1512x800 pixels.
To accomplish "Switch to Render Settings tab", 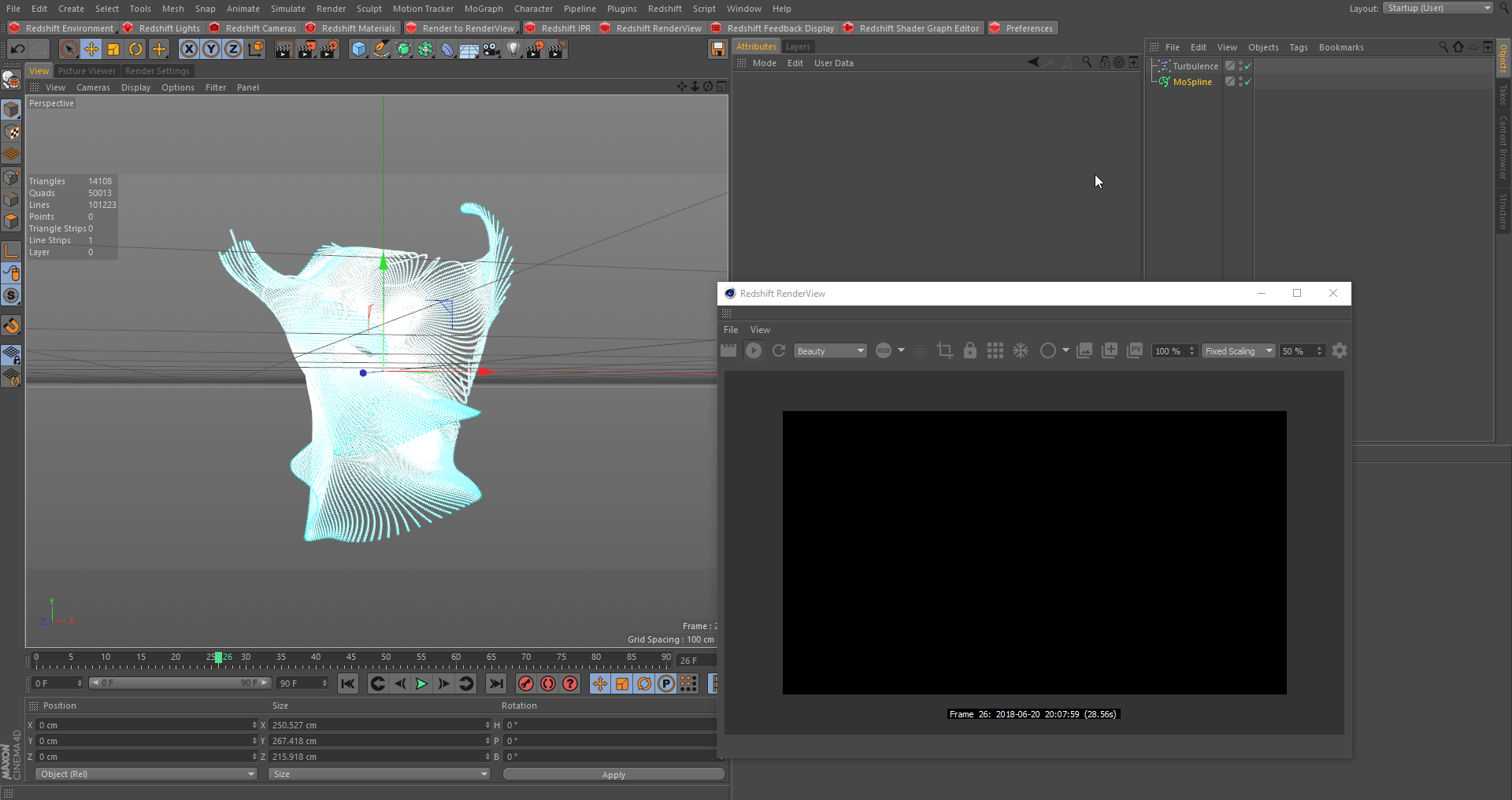I will (x=157, y=71).
